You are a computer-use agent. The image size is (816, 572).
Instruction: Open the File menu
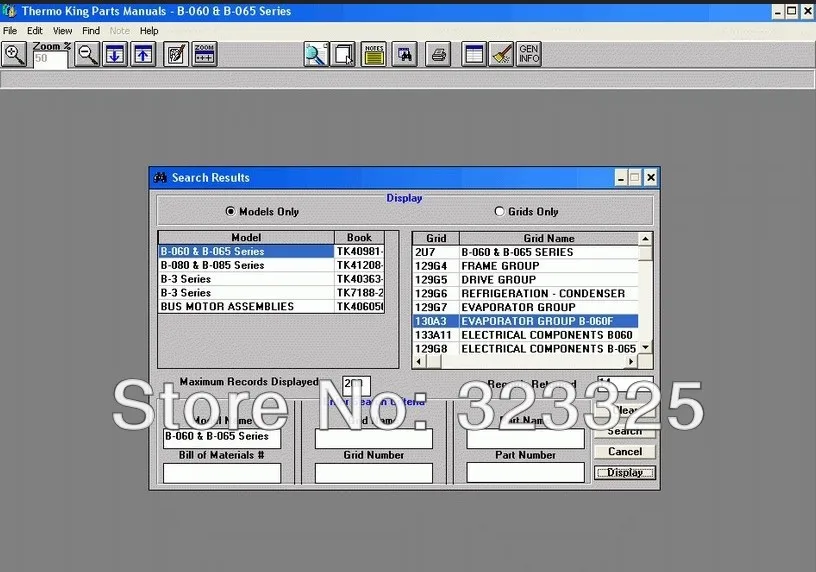(x=10, y=31)
